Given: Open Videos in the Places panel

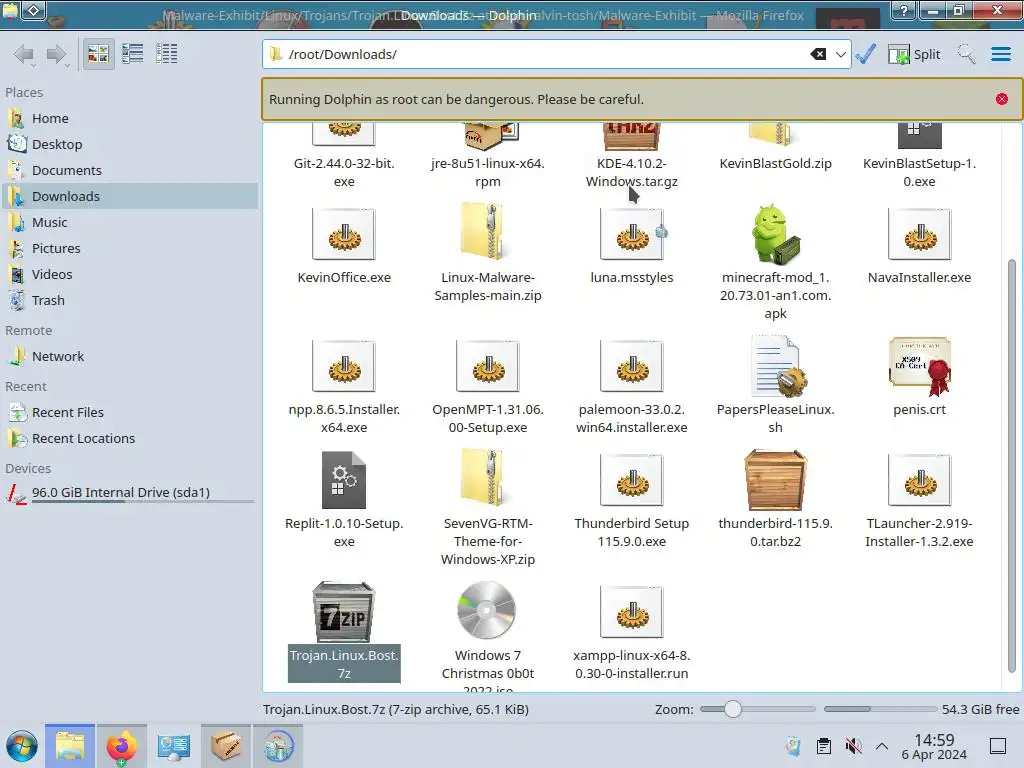Looking at the screenshot, I should click(130, 275).
